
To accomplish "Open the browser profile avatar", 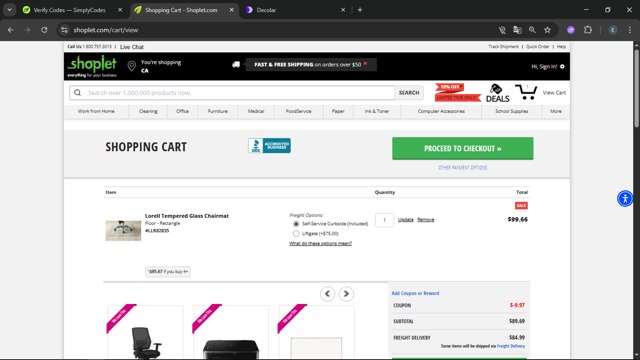I will (613, 30).
